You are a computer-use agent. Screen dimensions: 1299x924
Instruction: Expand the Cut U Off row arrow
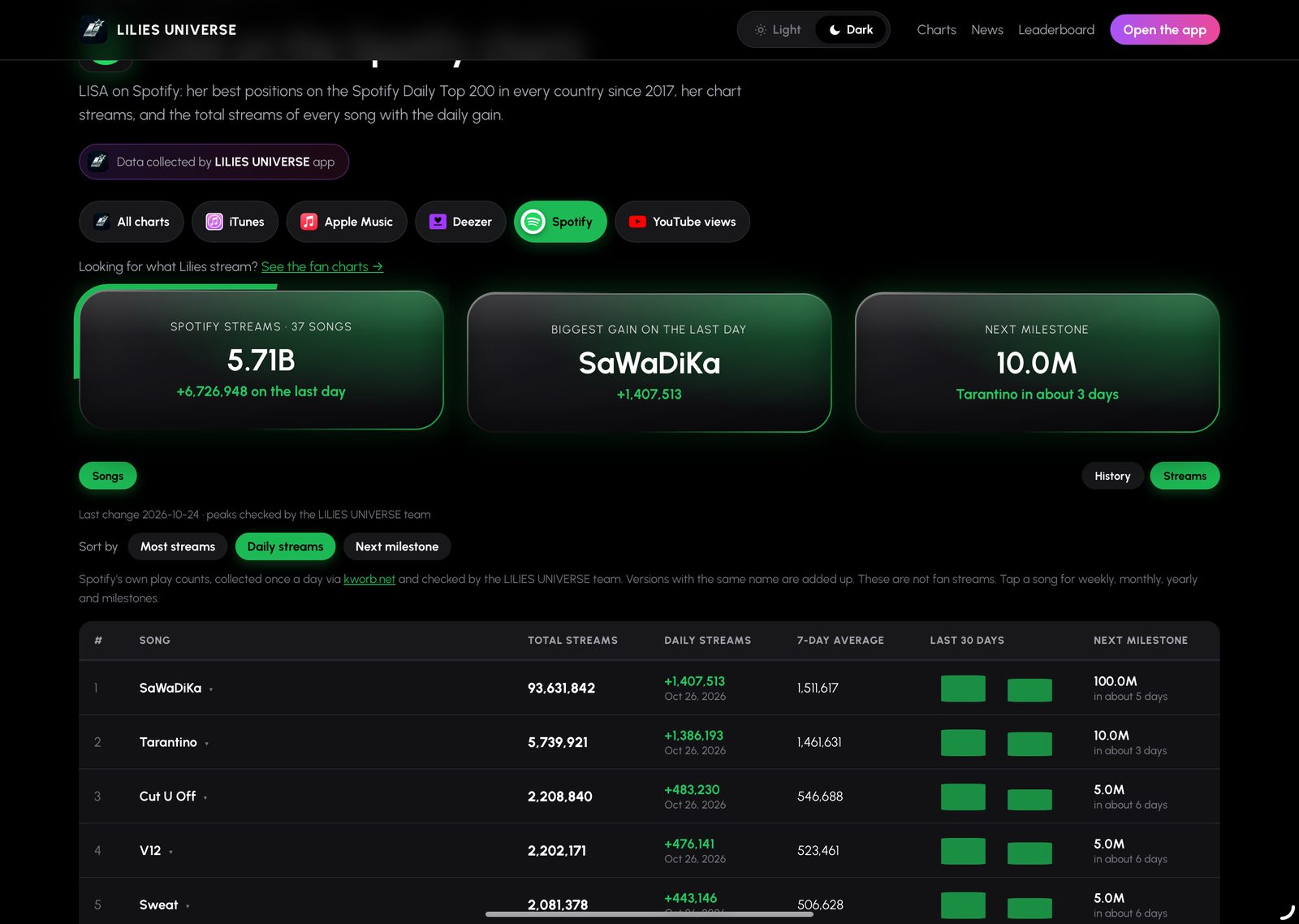tap(205, 798)
